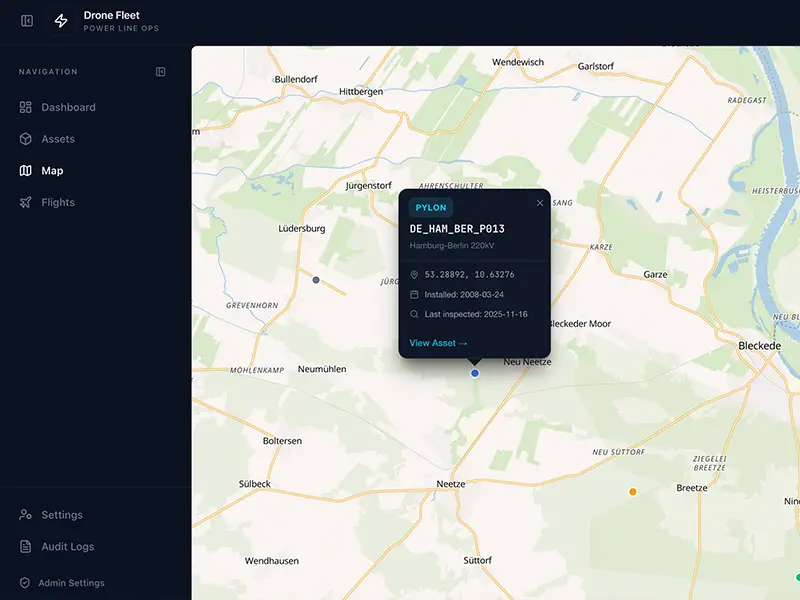Click the Admin Settings shield icon
The width and height of the screenshot is (800, 600).
coord(25,583)
